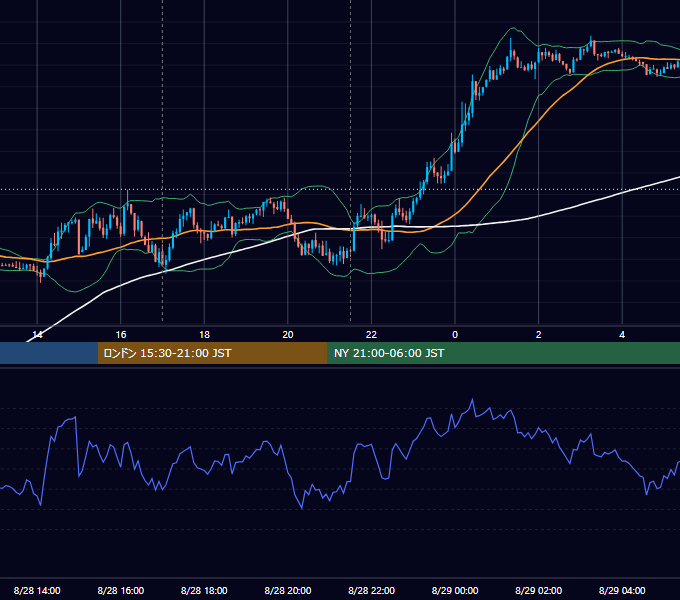Click the hour label 20 on price chart axis

pyautogui.click(x=288, y=335)
